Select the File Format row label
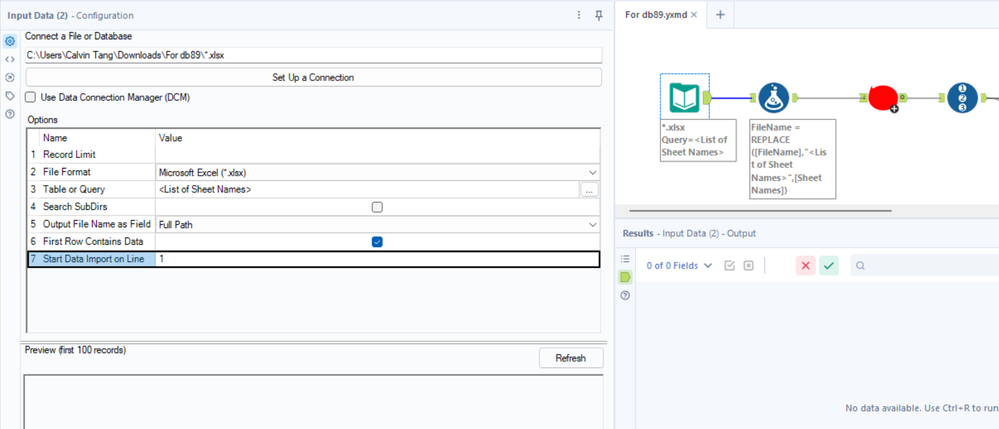 [x=67, y=172]
